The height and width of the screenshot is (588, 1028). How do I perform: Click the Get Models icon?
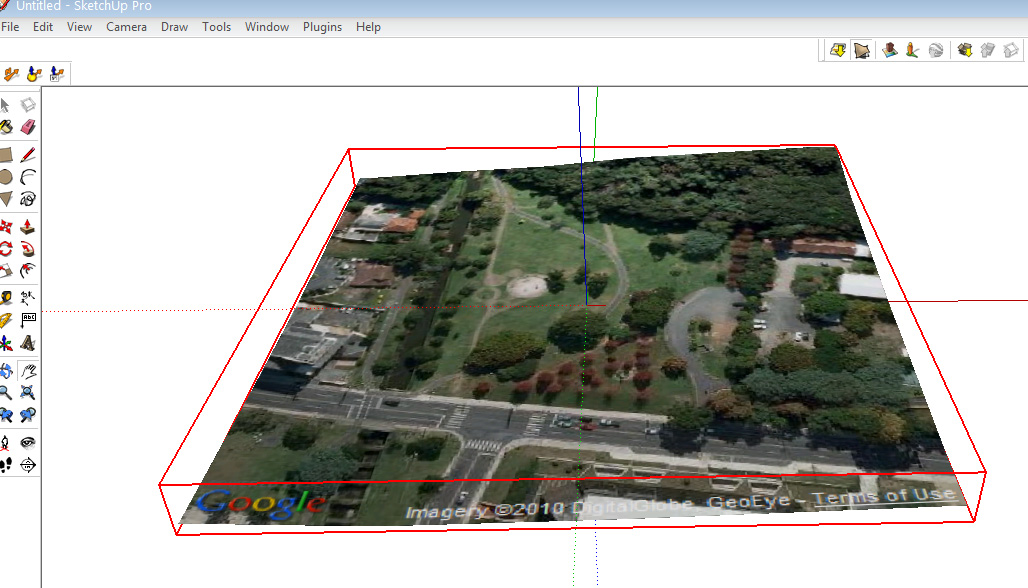(964, 50)
